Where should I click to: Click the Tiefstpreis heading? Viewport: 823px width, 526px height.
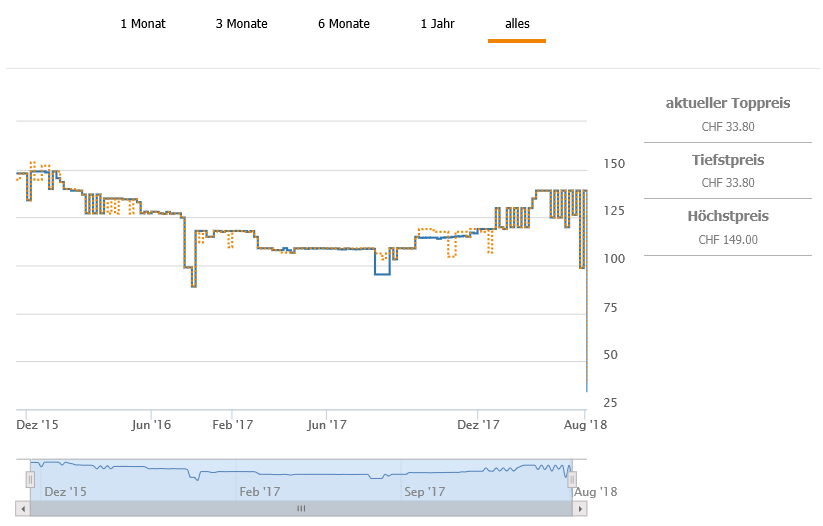click(728, 160)
